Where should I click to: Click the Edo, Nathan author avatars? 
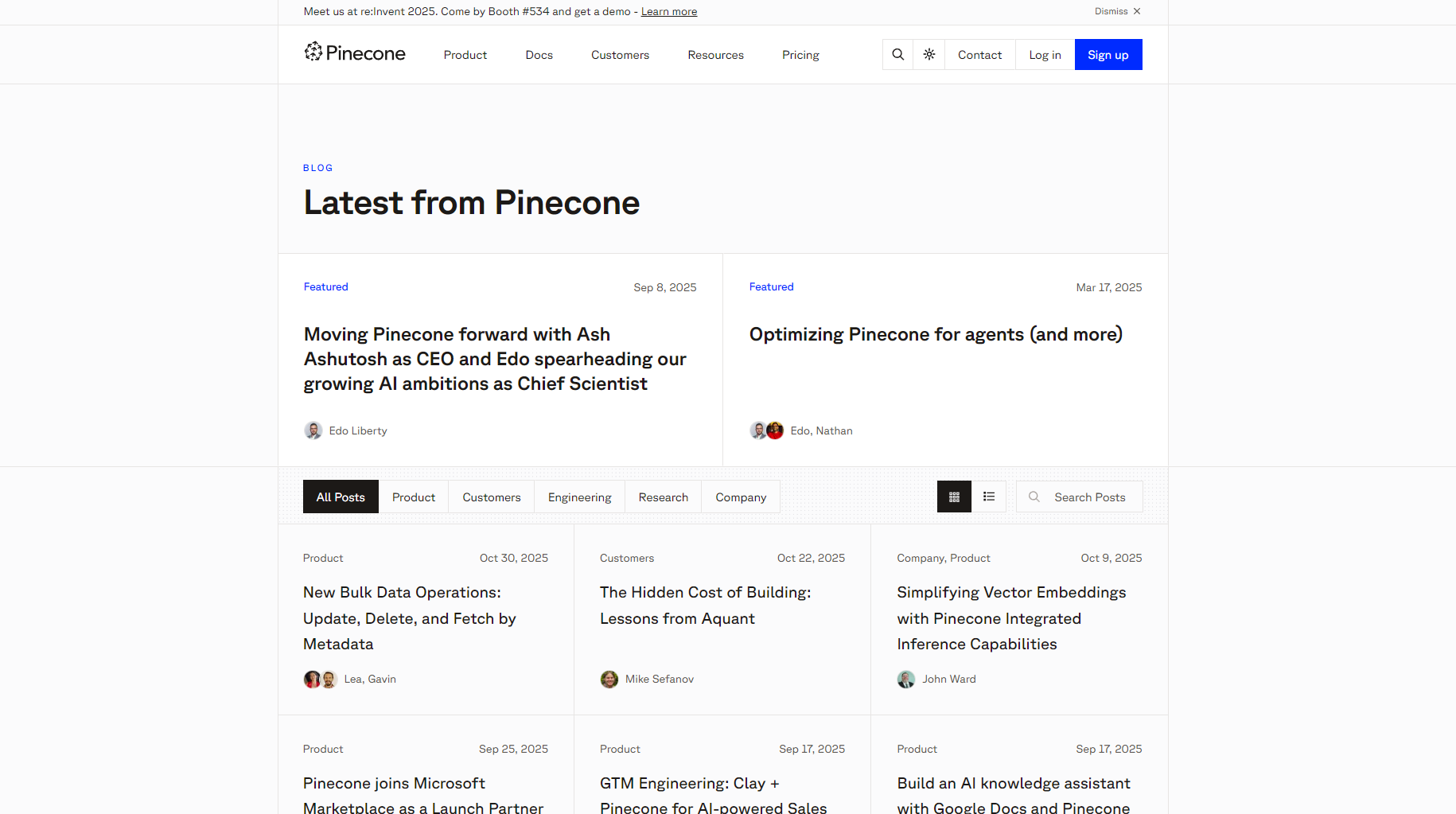point(767,431)
